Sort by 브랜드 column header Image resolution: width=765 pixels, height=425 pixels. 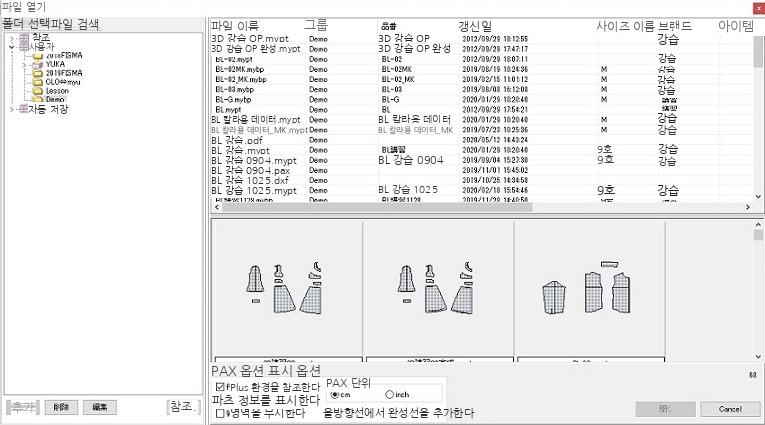tap(675, 26)
